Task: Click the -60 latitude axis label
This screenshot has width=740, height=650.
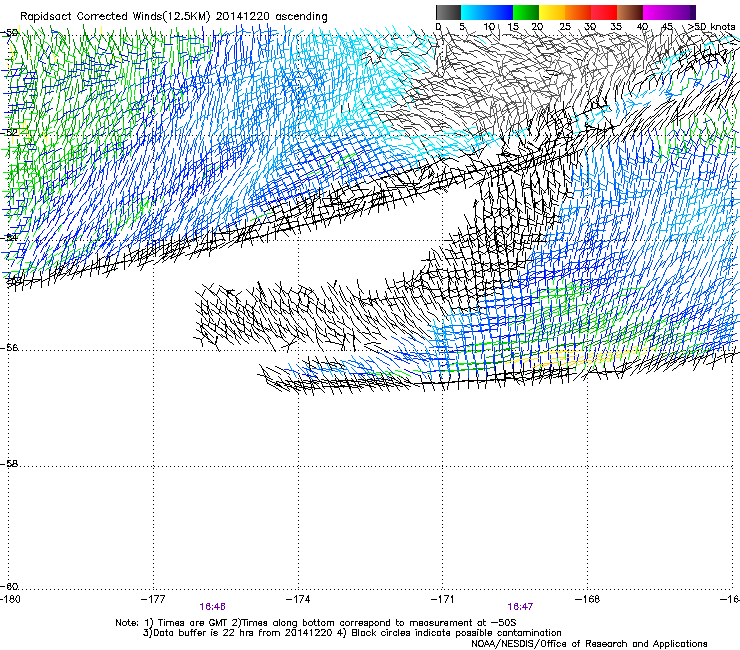Action: coord(9,586)
